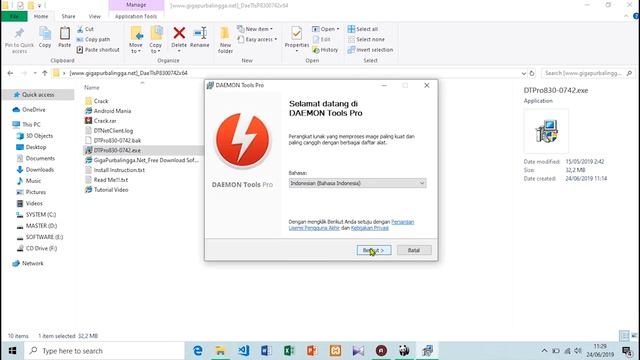Open the Application Tools tab
The width and height of the screenshot is (640, 360).
tap(136, 16)
